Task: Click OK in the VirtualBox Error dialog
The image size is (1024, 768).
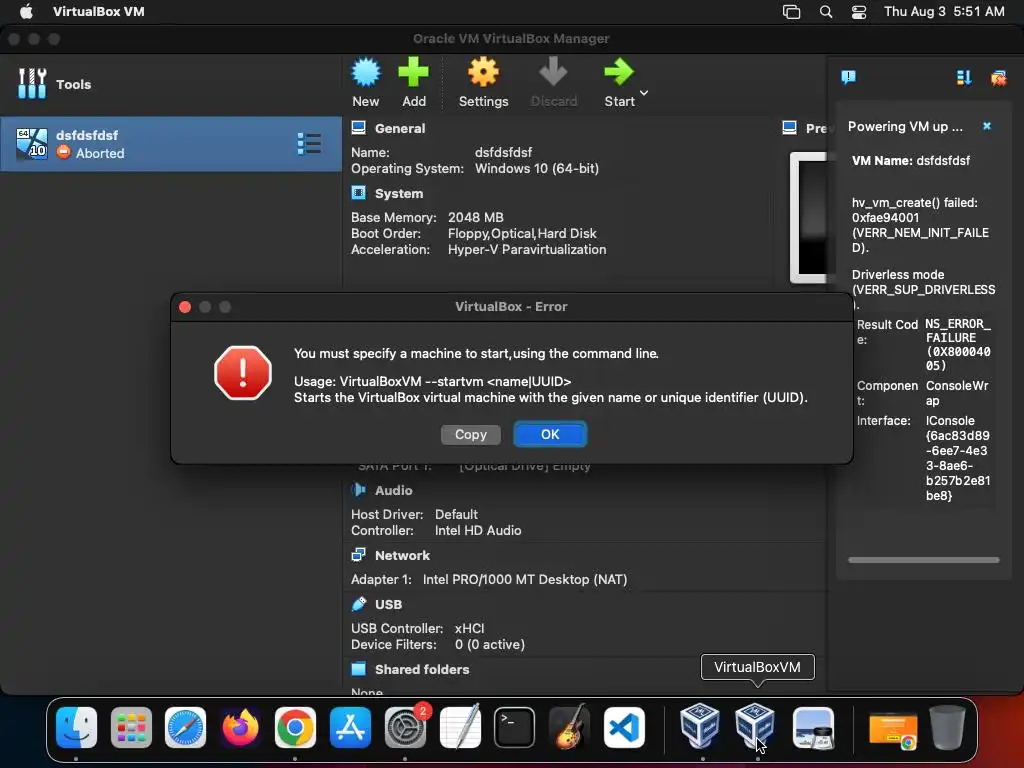Action: click(550, 434)
